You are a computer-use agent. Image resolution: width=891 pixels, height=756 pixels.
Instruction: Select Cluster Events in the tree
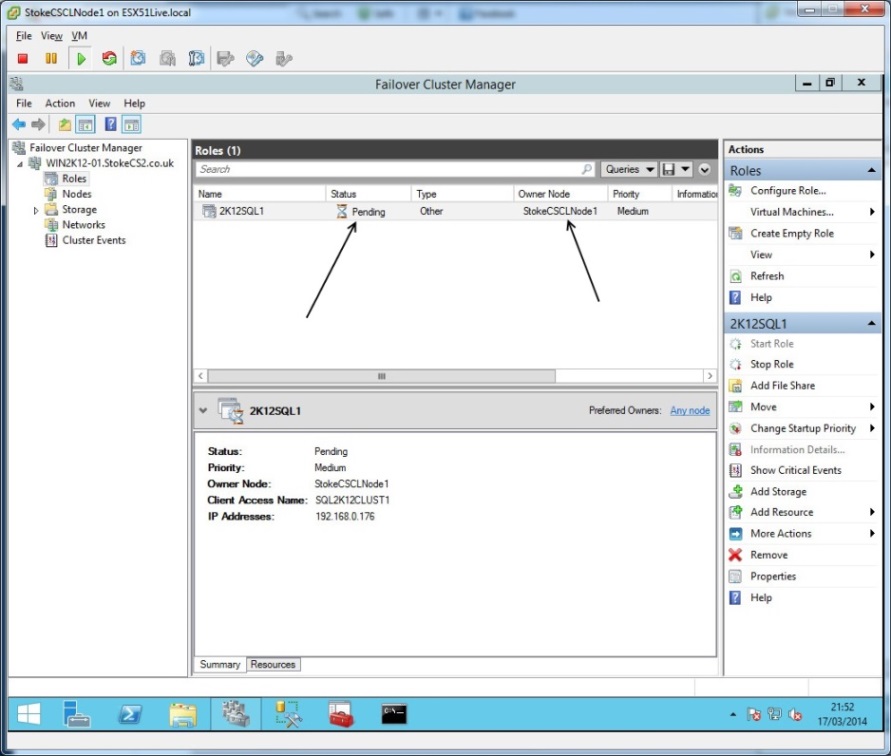(94, 240)
